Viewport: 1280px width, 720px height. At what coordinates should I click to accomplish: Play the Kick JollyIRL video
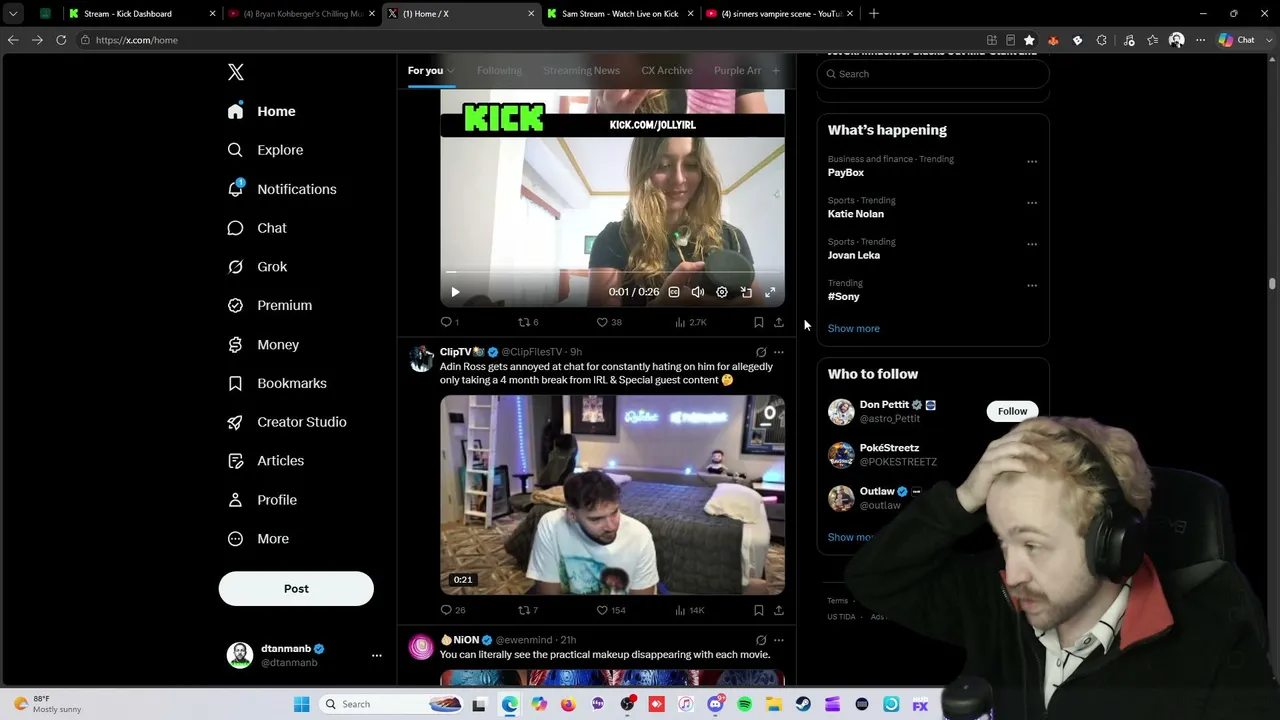pos(455,292)
